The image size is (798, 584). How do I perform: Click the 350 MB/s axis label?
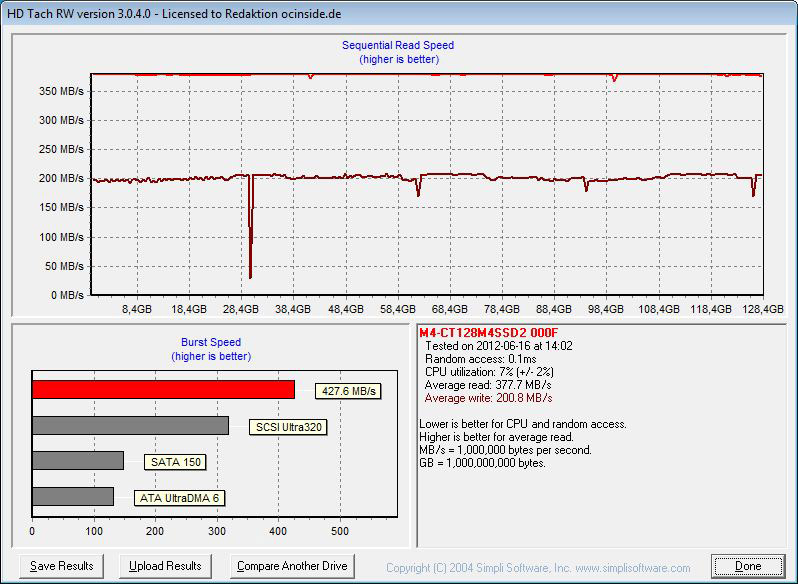pyautogui.click(x=61, y=92)
